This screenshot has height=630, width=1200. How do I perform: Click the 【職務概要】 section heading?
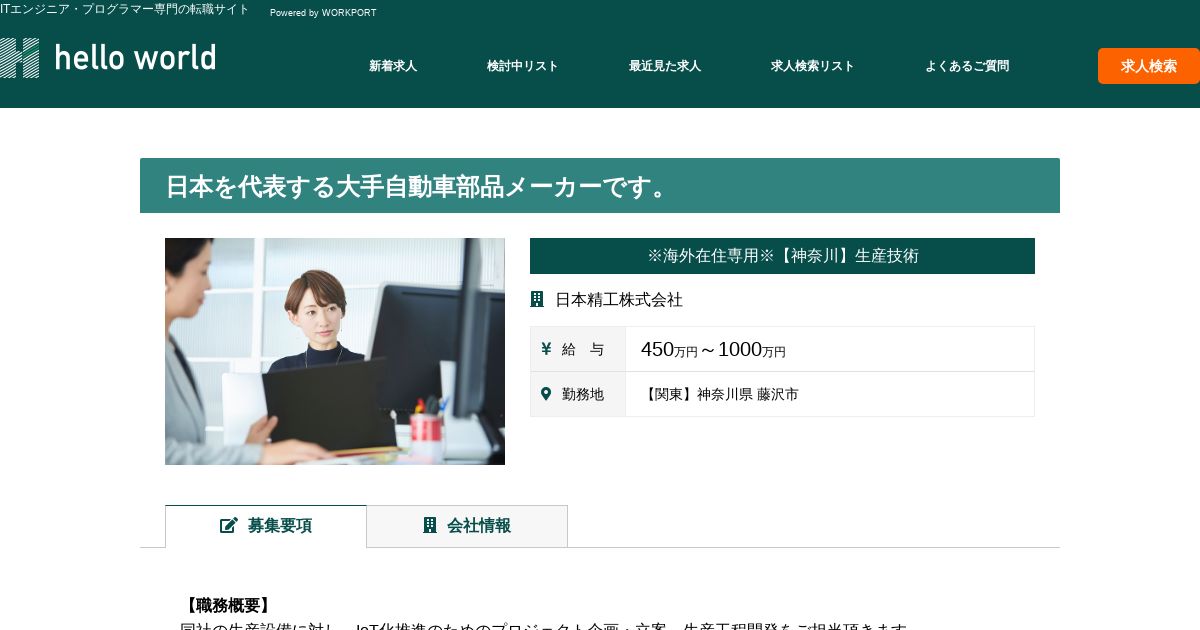click(228, 605)
